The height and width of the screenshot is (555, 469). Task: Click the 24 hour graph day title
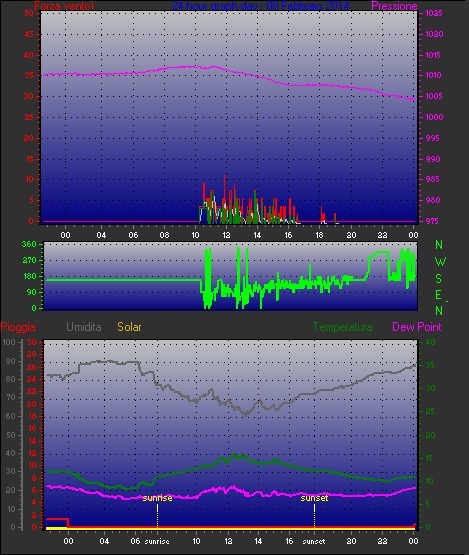pos(261,6)
